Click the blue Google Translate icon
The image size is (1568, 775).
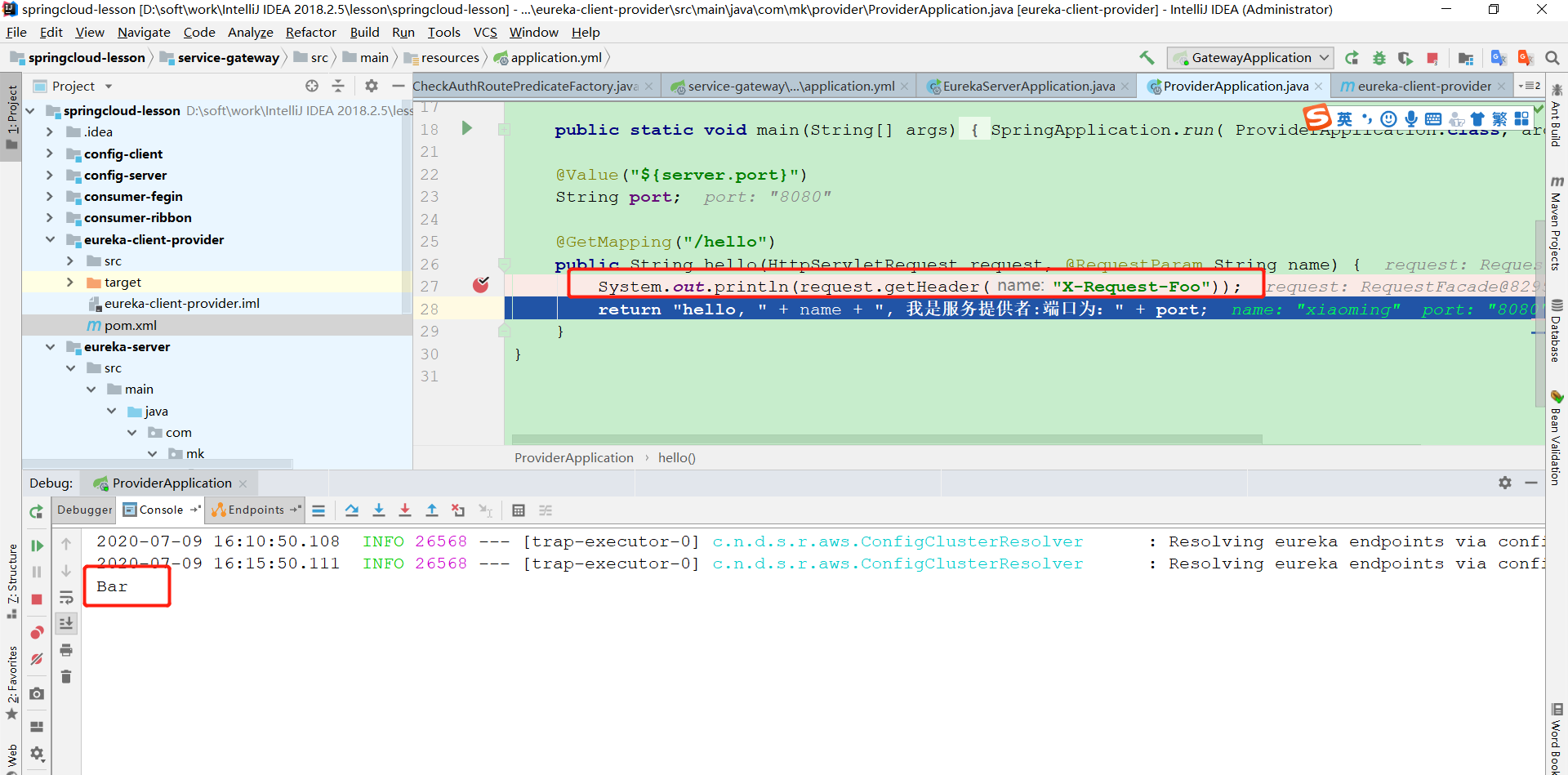click(1499, 58)
